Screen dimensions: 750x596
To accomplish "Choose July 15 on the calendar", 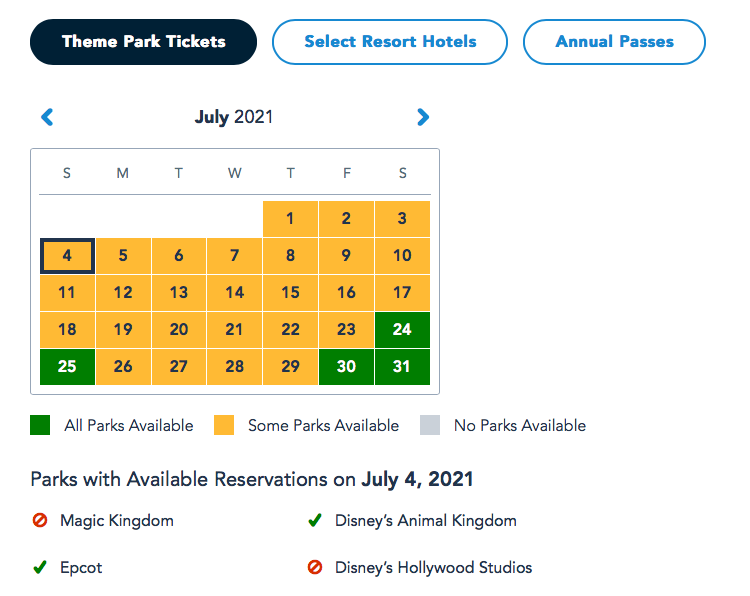I will [x=290, y=293].
